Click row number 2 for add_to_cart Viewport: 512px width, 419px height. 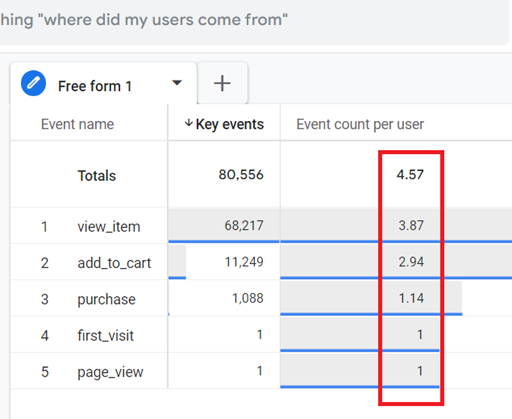point(45,263)
